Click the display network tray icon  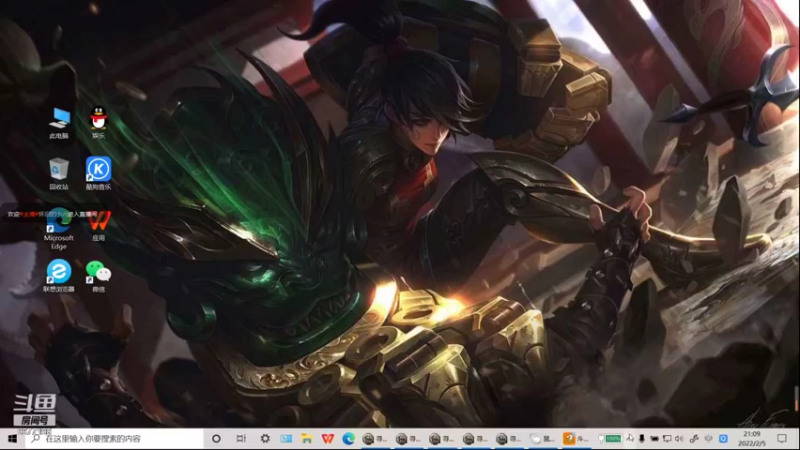click(667, 438)
